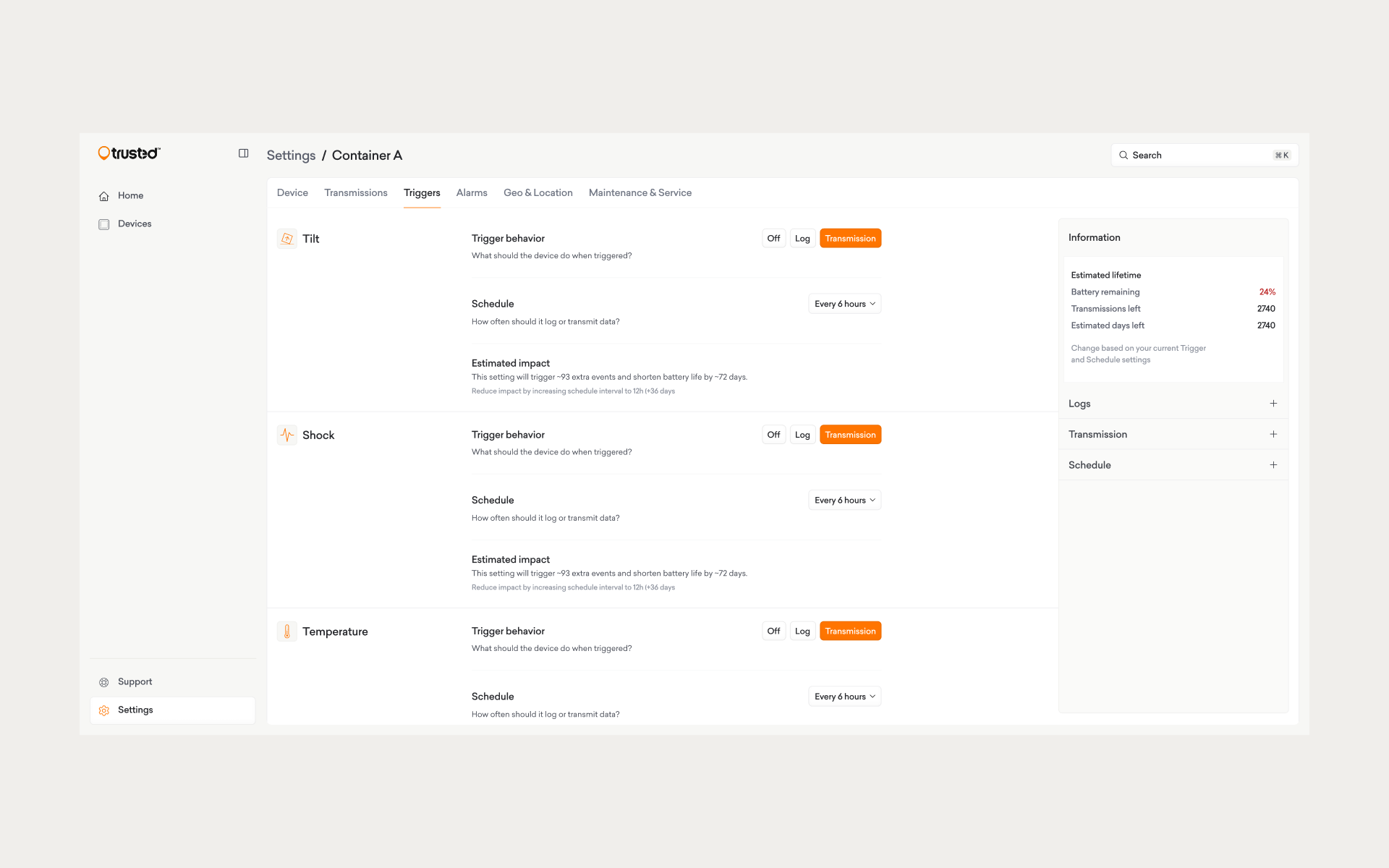Set Tilt trigger behavior to Off
This screenshot has width=1389, height=868.
773,238
